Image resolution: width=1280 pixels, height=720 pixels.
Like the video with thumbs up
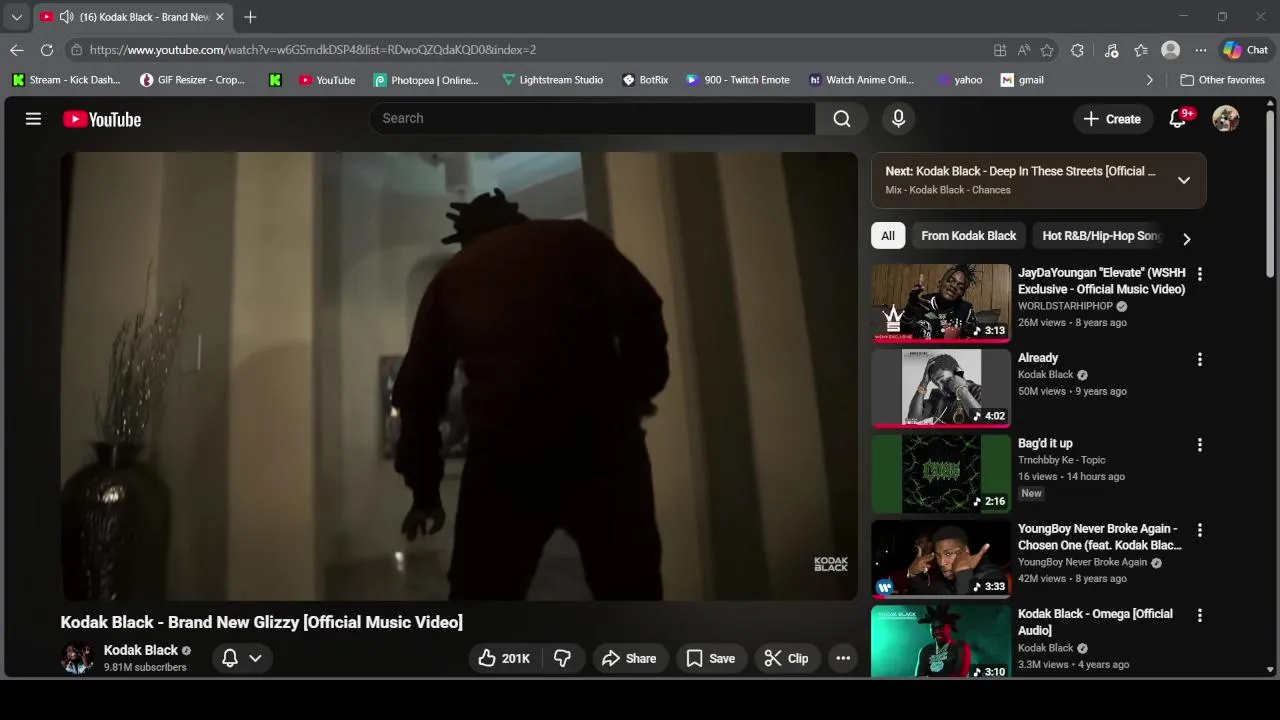click(x=504, y=658)
